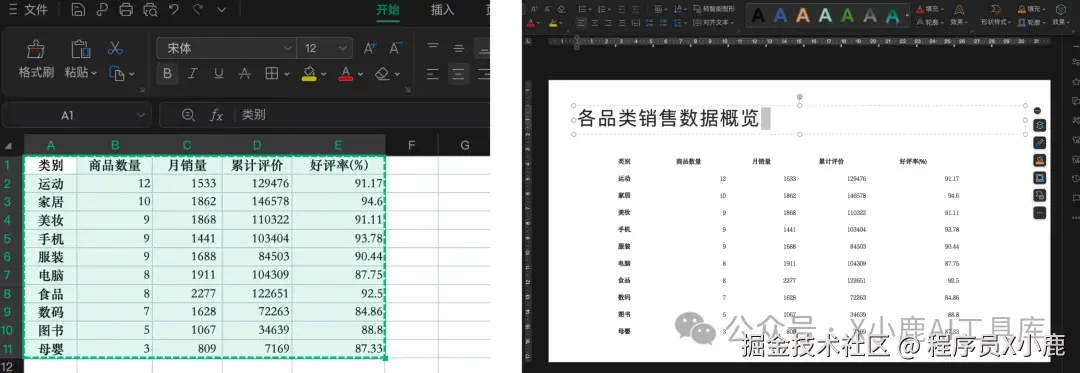Apply the orange A text style preset
1080x373 pixels.
[802, 15]
